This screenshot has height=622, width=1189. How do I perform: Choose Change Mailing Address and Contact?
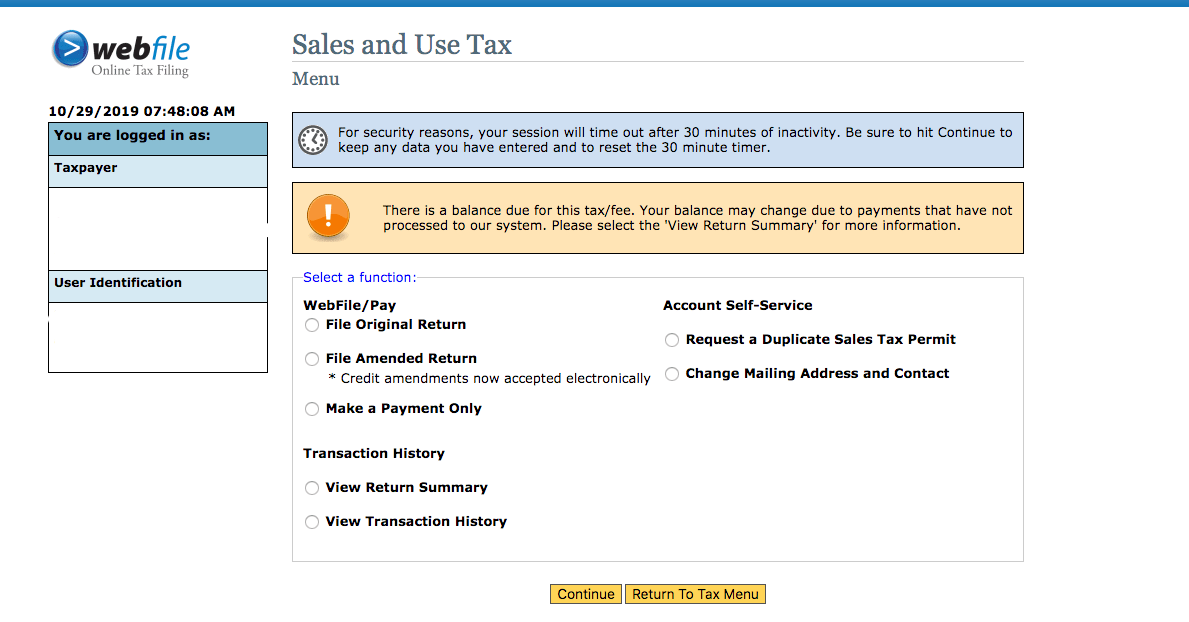[672, 374]
